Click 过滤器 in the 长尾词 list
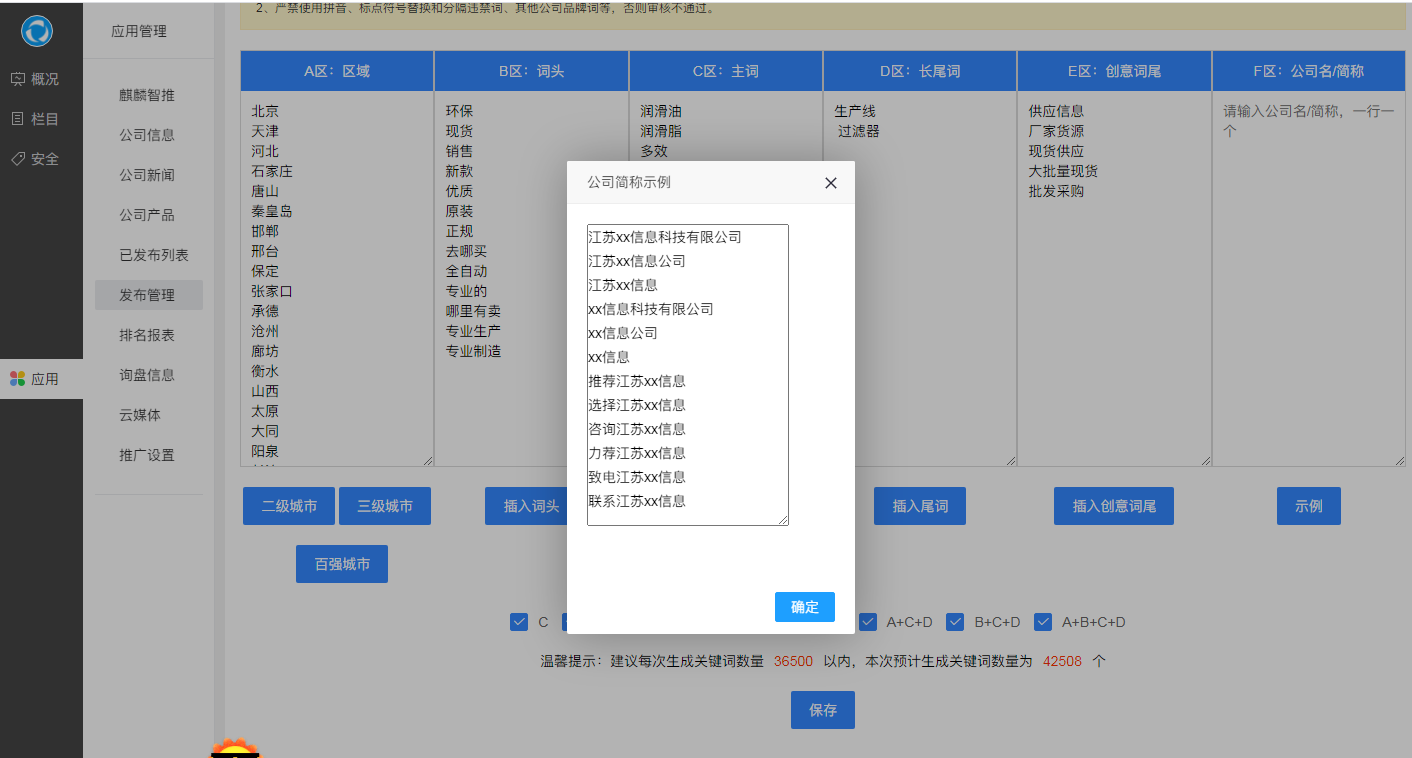Image resolution: width=1412 pixels, height=758 pixels. pos(859,131)
